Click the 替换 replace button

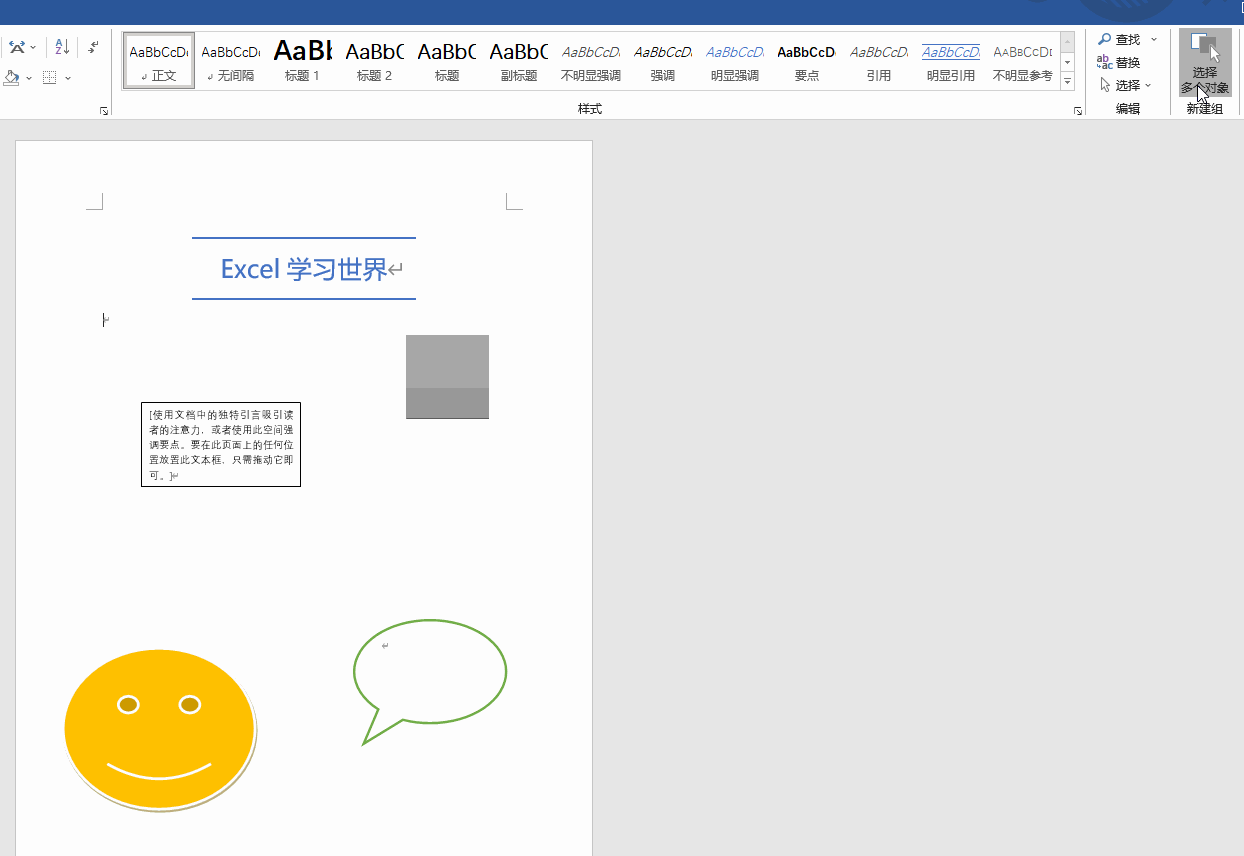tap(1119, 62)
